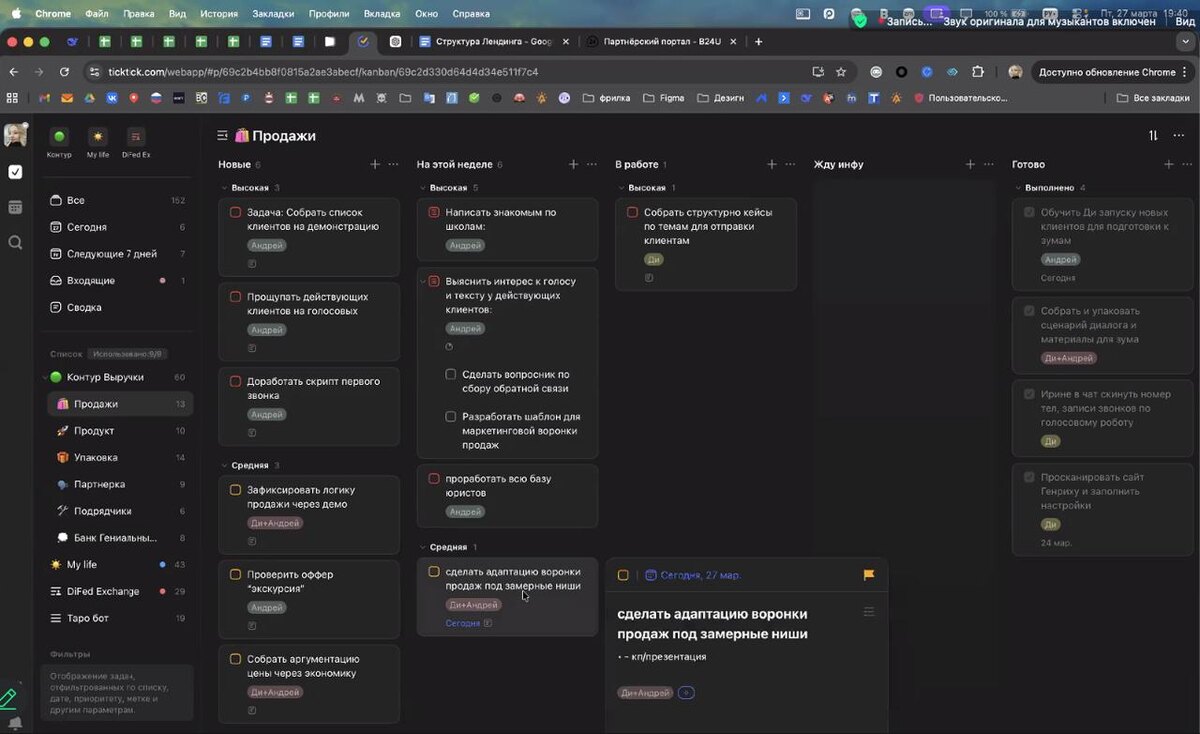
Task: Check off task Прощупать действующих клиентов на голосовых
Action: [x=236, y=297]
